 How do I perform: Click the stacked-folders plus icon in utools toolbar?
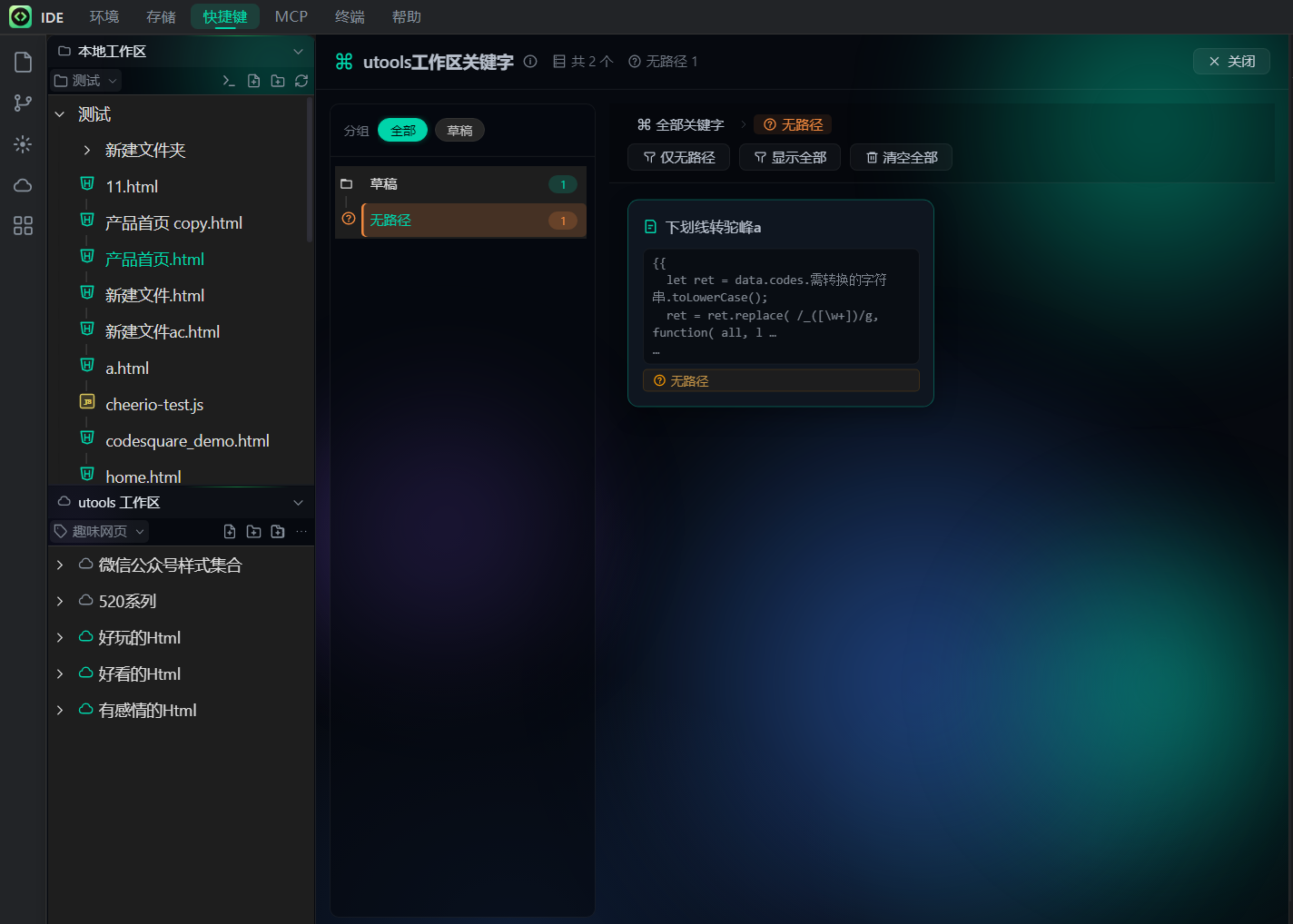point(278,532)
